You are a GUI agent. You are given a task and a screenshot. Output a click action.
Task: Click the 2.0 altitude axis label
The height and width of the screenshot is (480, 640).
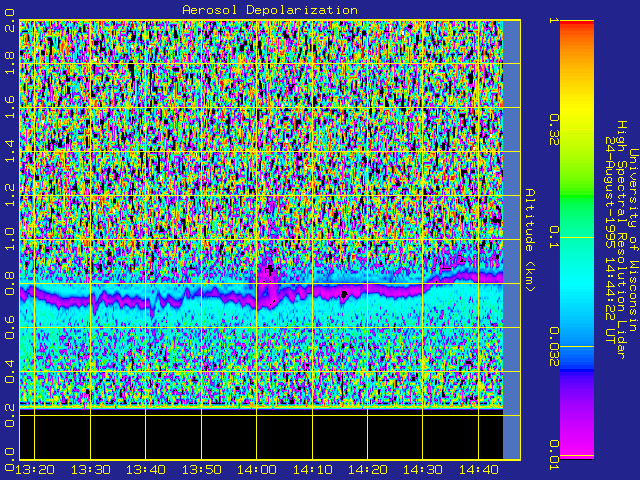(10, 20)
